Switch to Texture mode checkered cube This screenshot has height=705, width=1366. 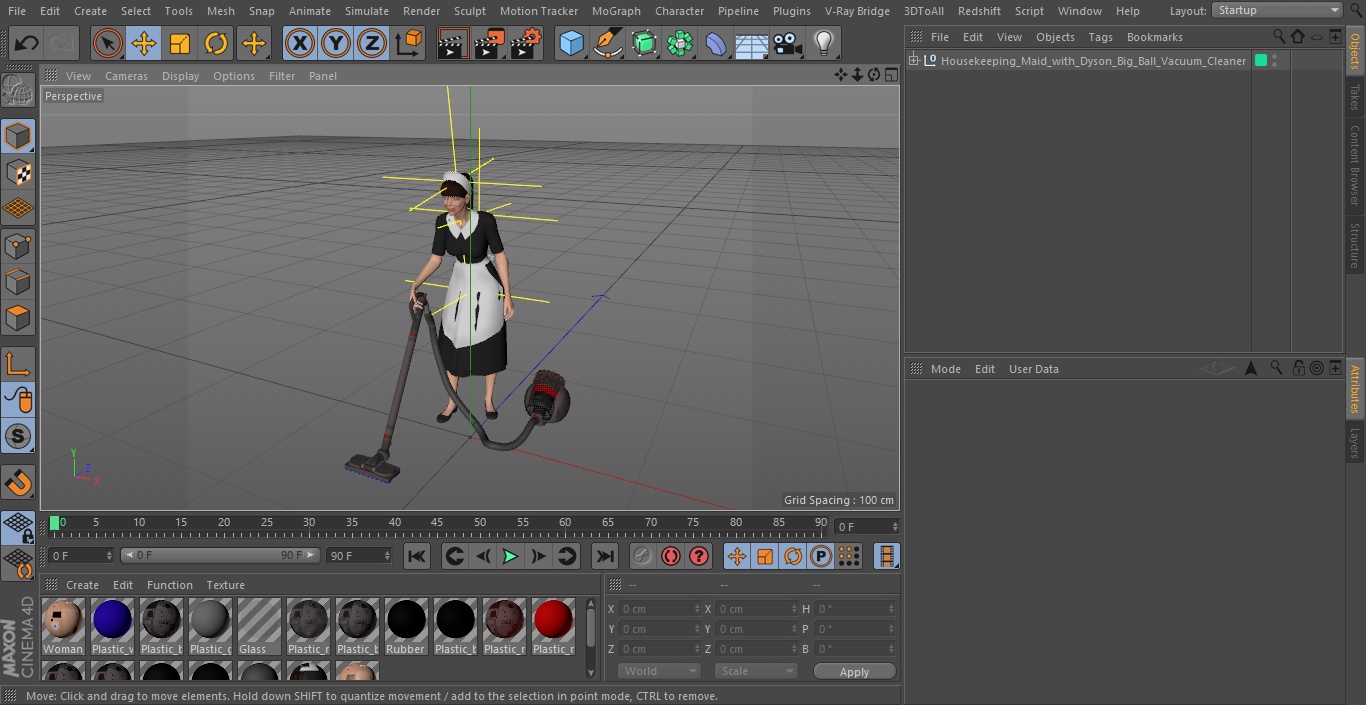coord(18,172)
